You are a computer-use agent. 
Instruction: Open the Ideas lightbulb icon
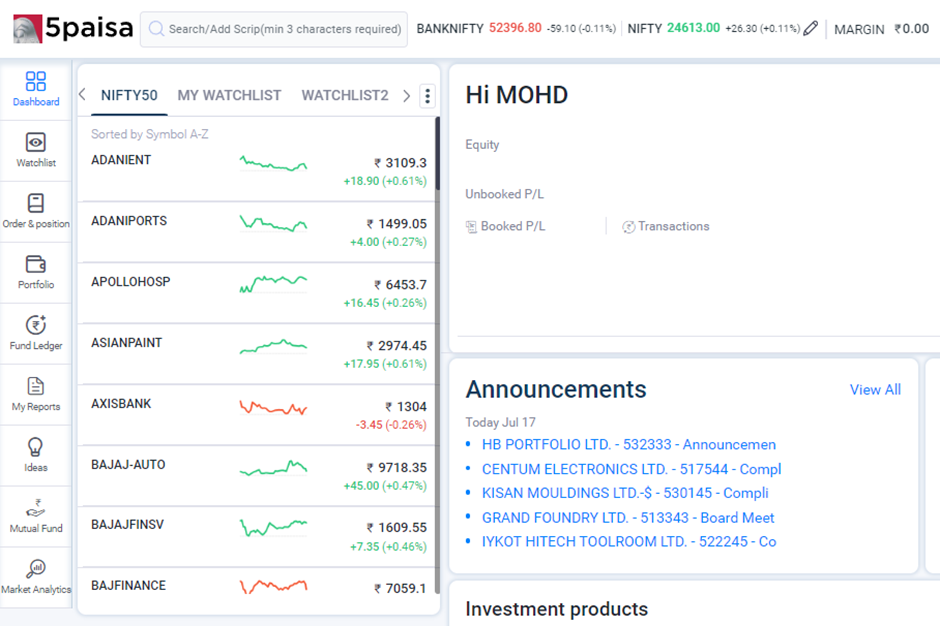(36, 447)
